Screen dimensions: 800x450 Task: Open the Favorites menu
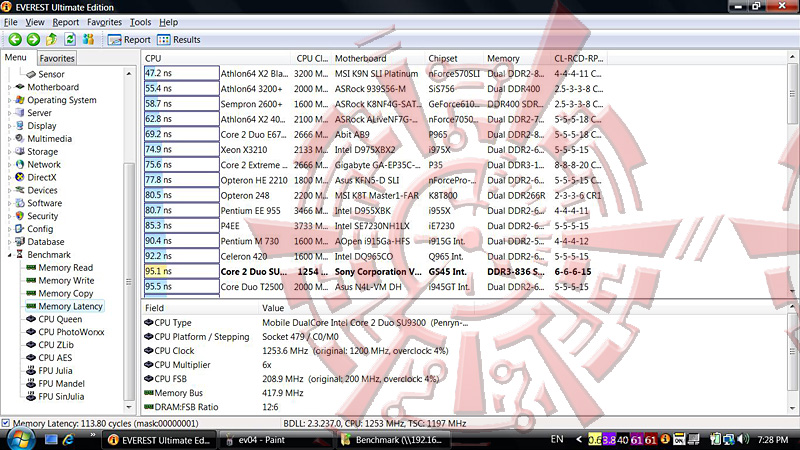click(x=104, y=22)
